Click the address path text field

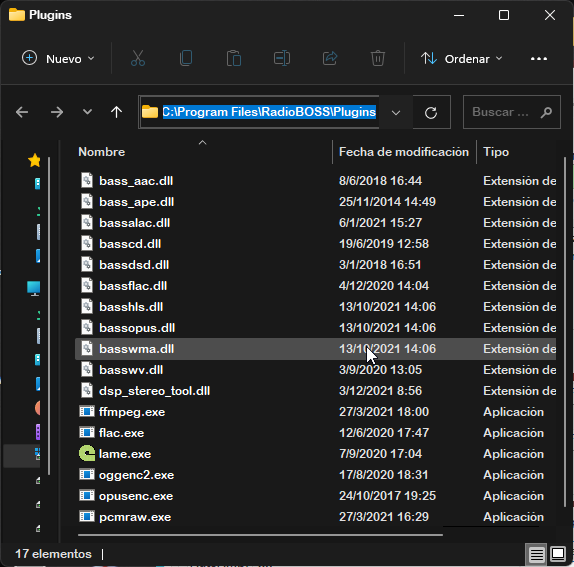coord(269,112)
